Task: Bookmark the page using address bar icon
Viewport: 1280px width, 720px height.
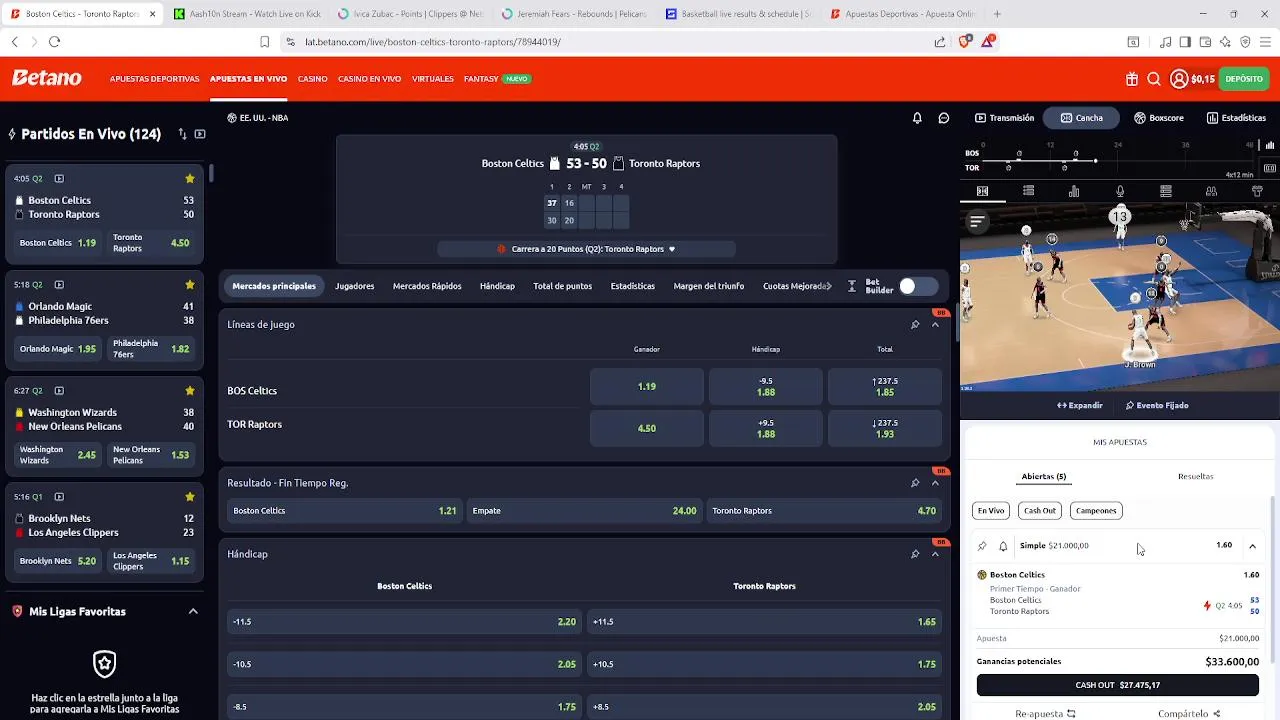Action: coord(265,42)
